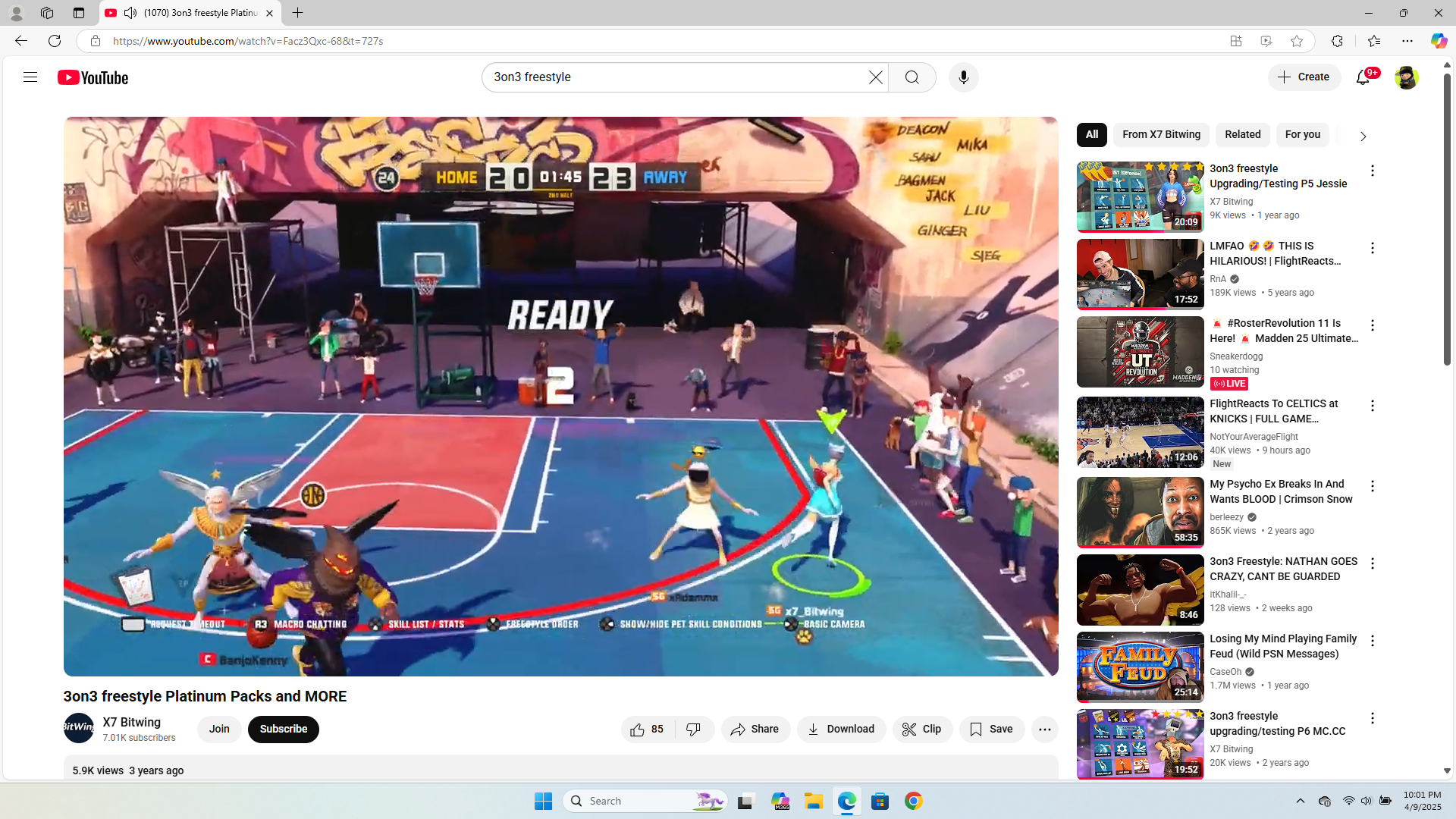
Task: Open browser extensions icon
Action: click(1337, 41)
